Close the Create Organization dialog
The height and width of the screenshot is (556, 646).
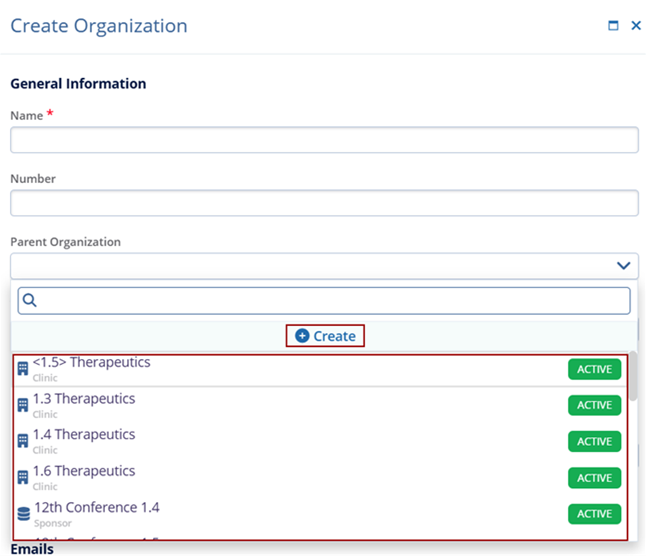pyautogui.click(x=636, y=26)
